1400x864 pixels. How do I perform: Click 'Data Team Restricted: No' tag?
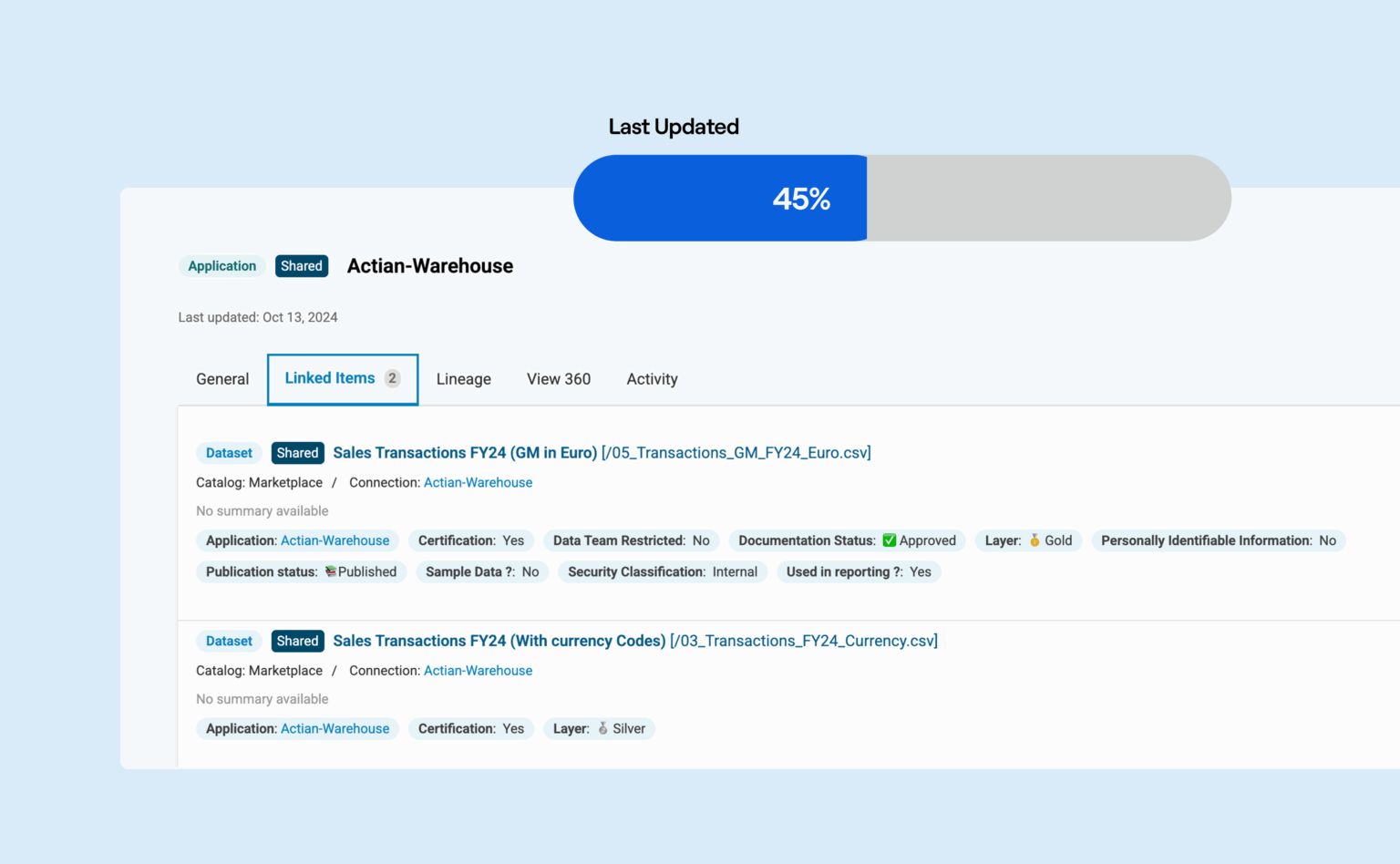(x=632, y=540)
